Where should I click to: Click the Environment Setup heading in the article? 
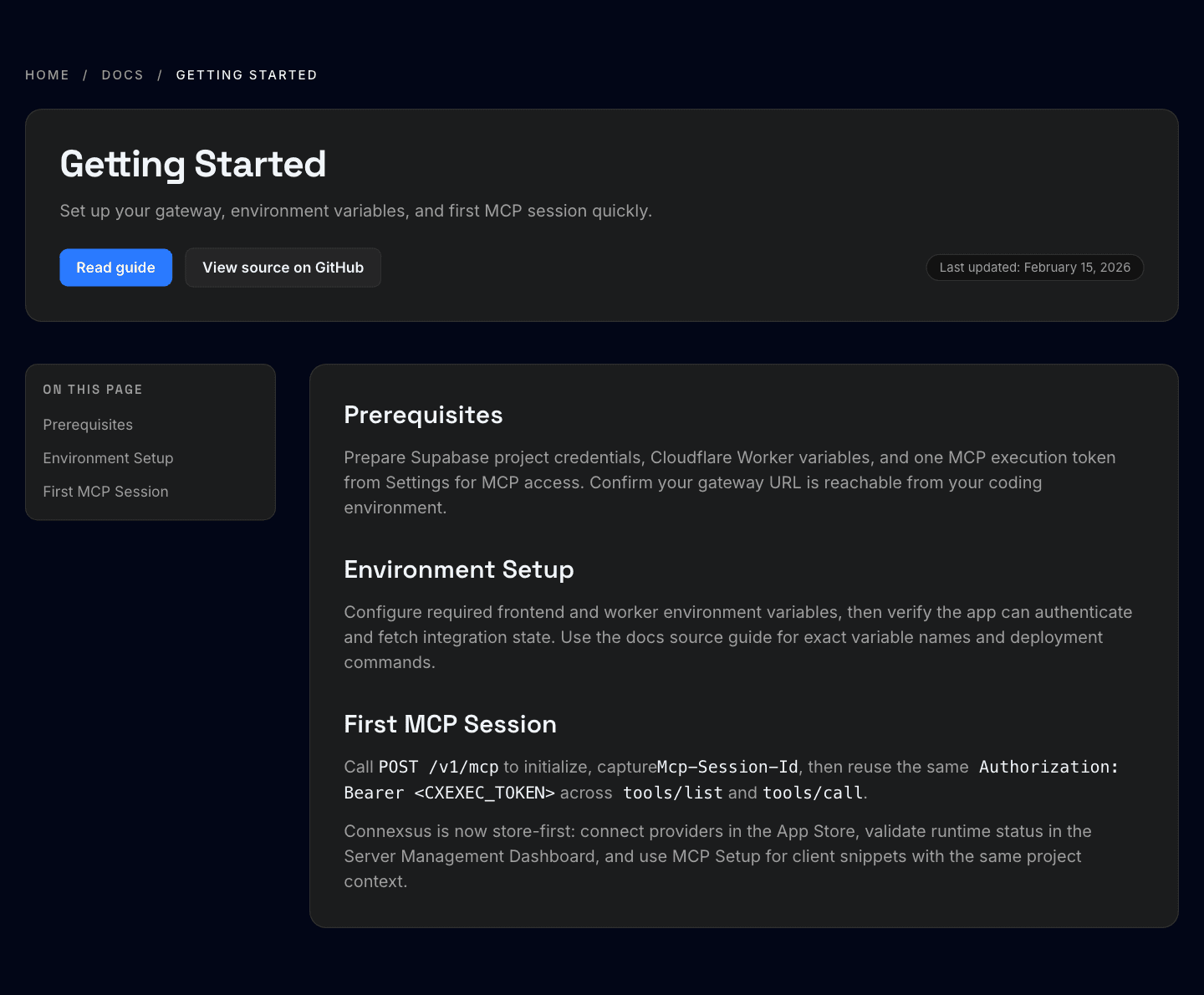pos(458,569)
